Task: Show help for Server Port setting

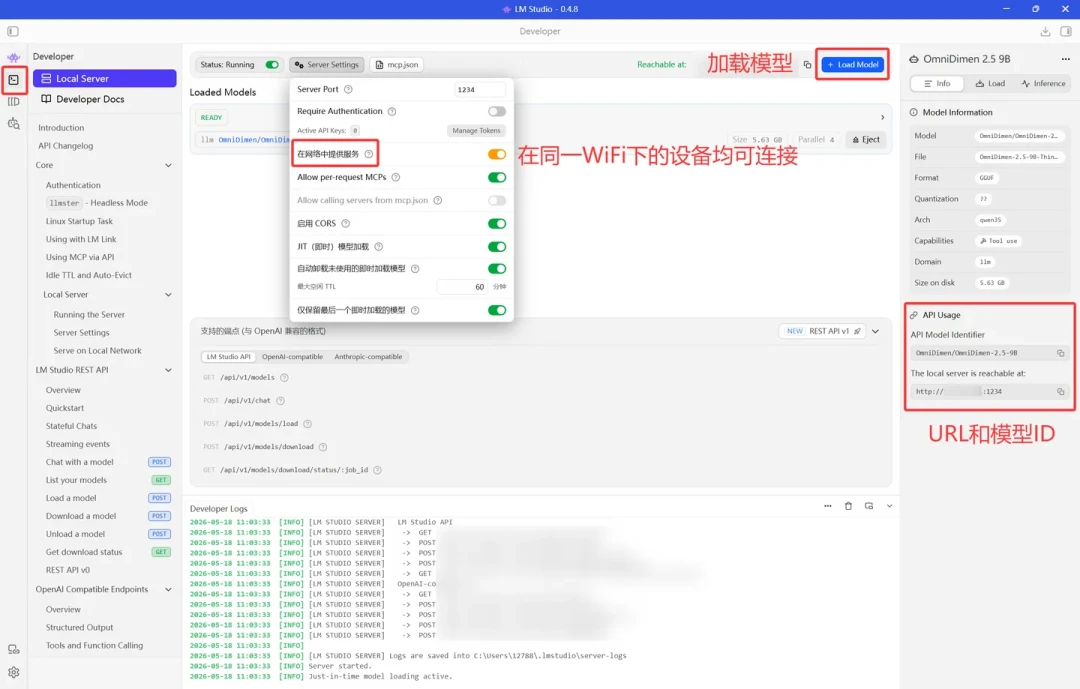Action: pyautogui.click(x=348, y=90)
